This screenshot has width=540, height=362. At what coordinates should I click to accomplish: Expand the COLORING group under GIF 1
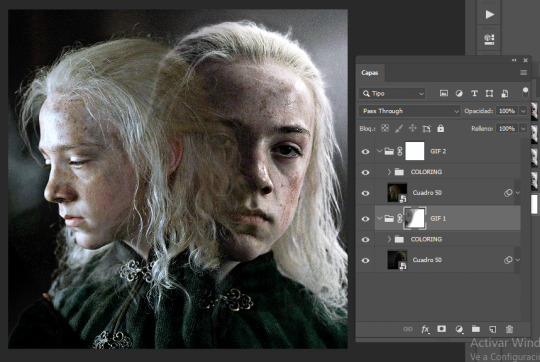coord(389,239)
